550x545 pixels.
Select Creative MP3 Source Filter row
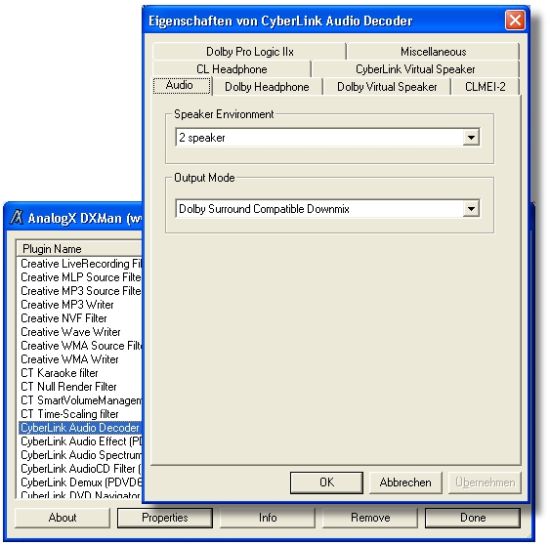80,291
